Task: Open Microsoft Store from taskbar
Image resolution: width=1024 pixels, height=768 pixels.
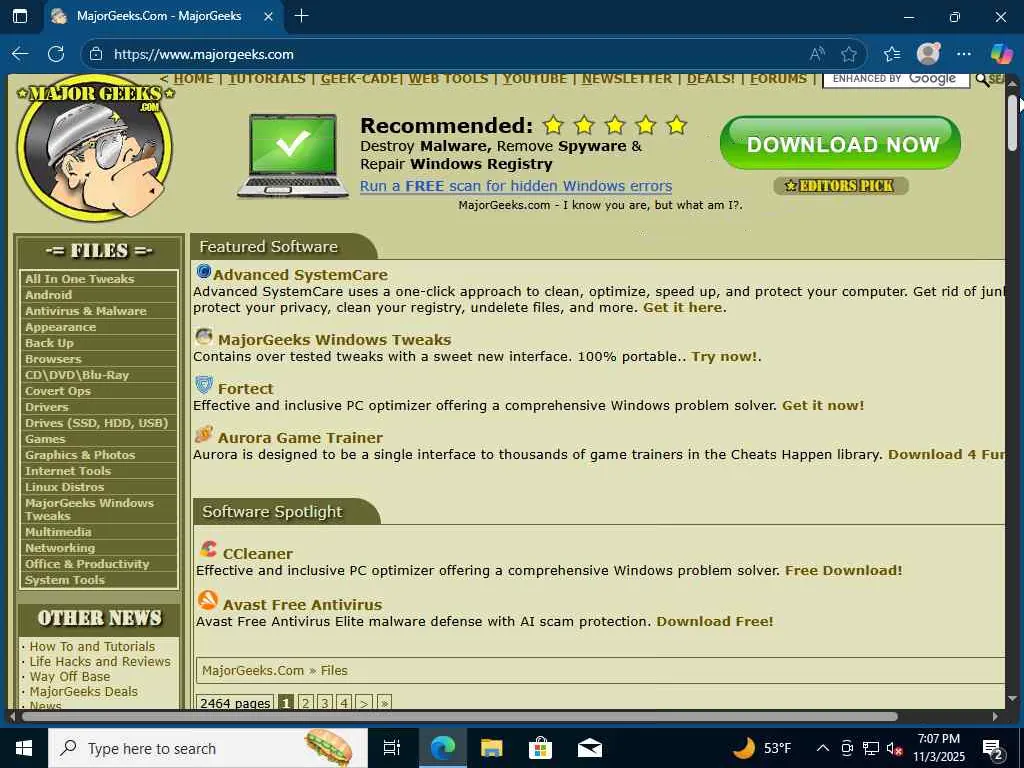Action: 540,748
